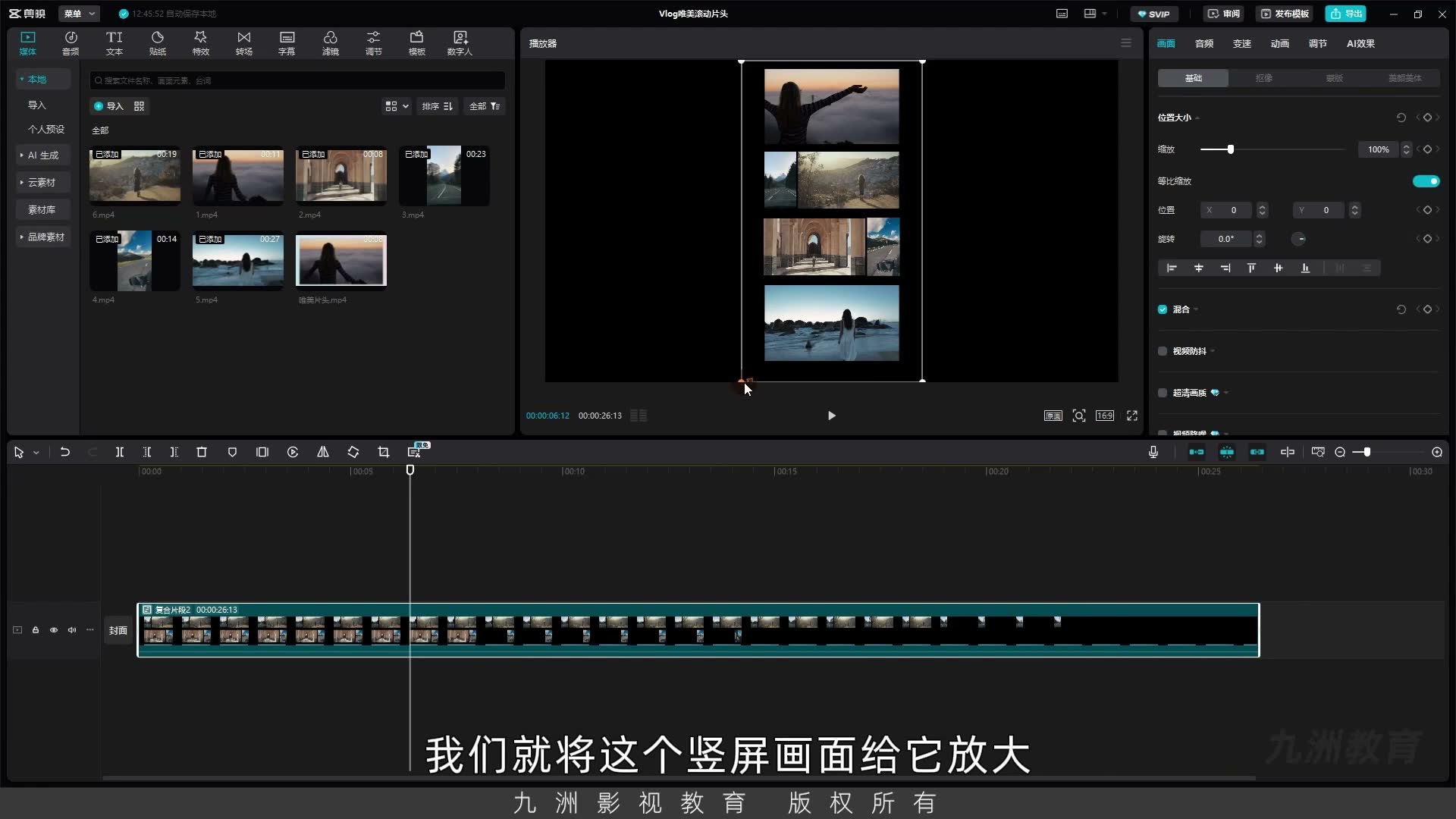
Task: Enable the 视频防抖 checkbox
Action: (x=1163, y=351)
